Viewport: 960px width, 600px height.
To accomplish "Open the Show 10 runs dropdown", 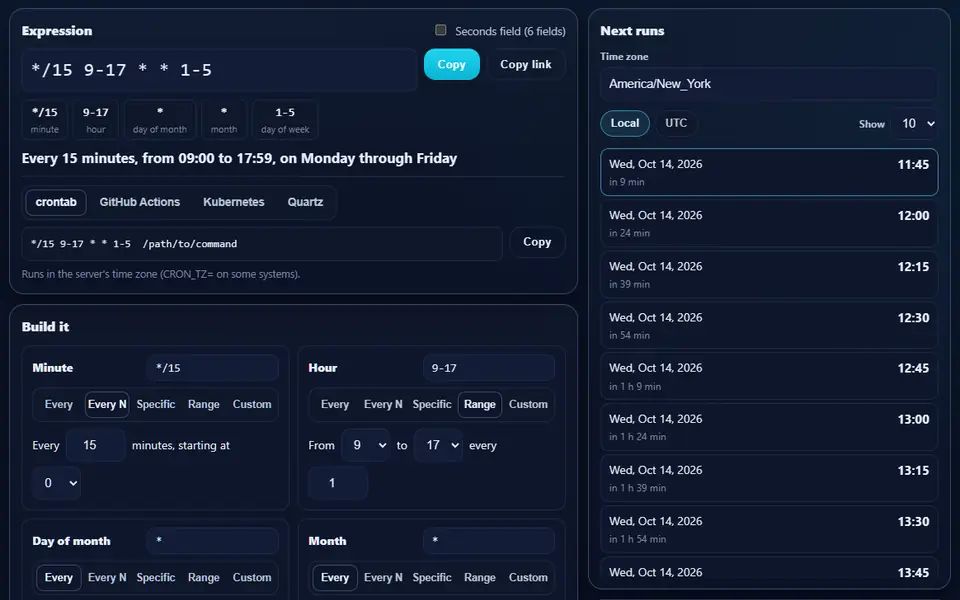I will 916,124.
